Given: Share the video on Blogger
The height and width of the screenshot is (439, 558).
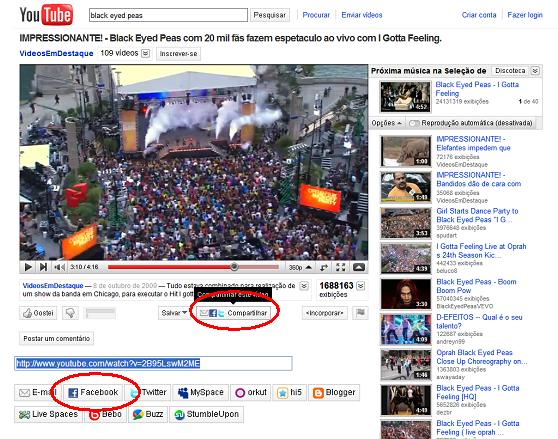Looking at the screenshot, I should click(x=334, y=392).
